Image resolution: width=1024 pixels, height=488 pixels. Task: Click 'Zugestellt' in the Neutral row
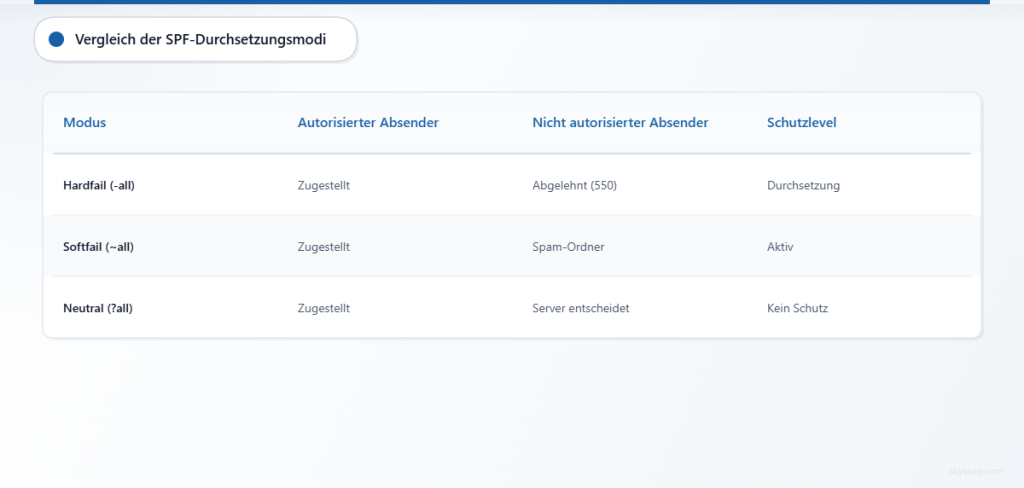[324, 308]
